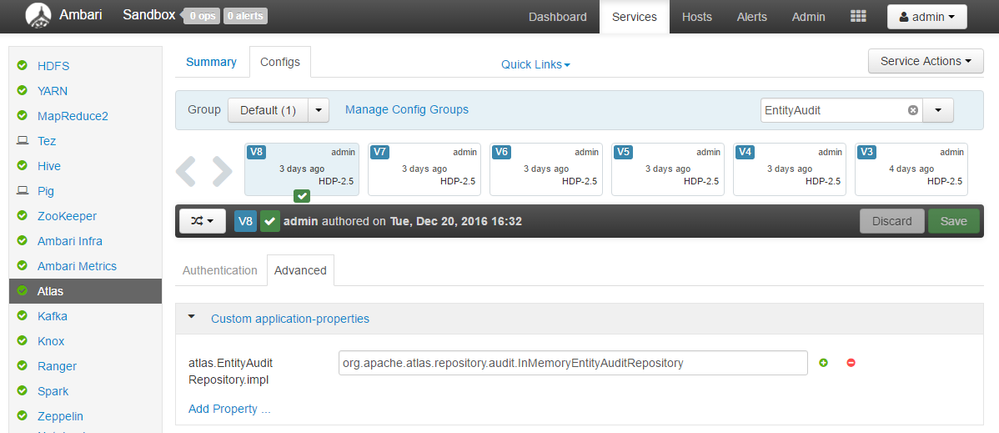The width and height of the screenshot is (999, 433).
Task: Switch to the Summary tab
Action: tap(211, 62)
